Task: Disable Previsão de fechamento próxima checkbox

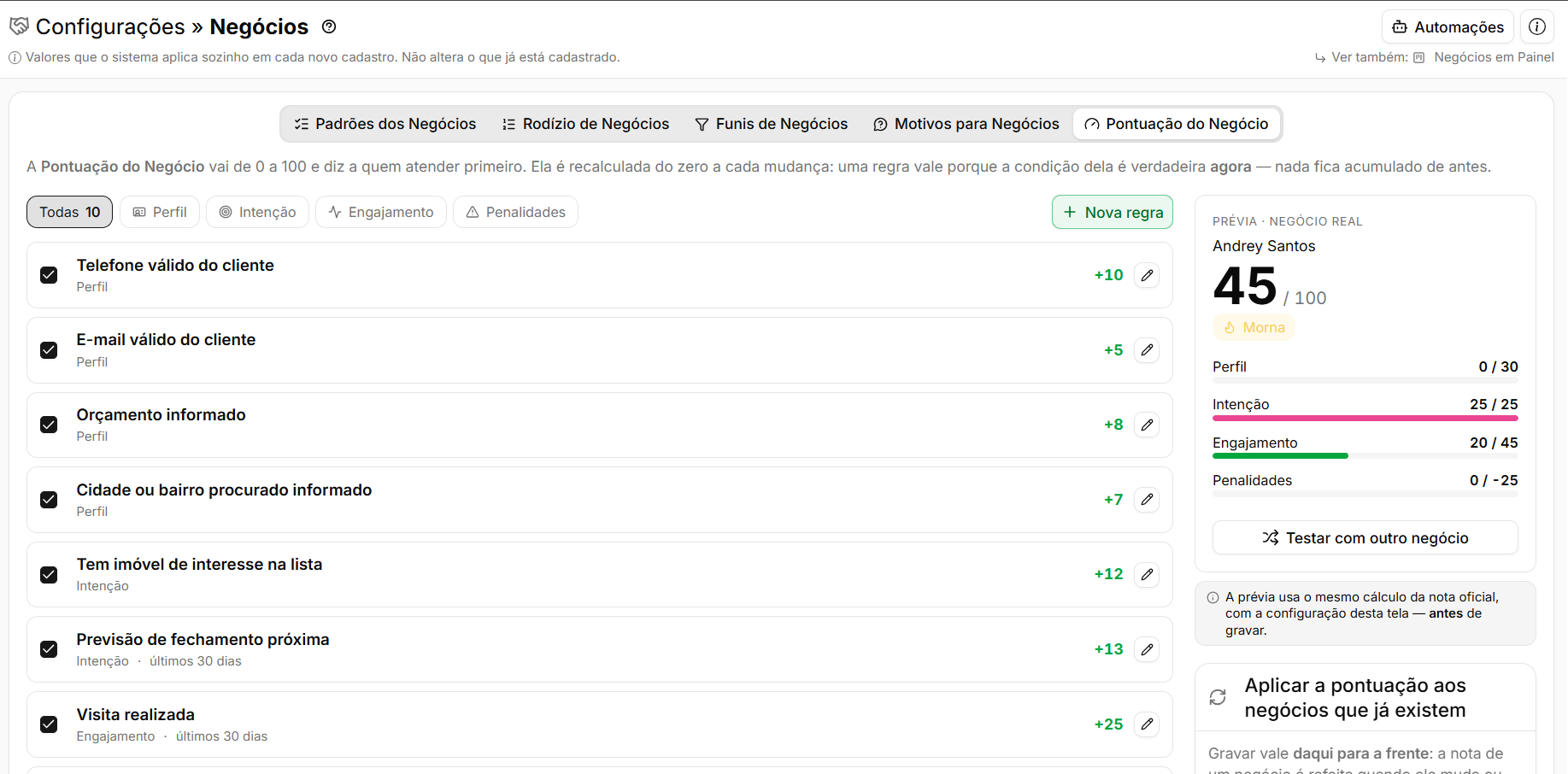Action: click(49, 649)
